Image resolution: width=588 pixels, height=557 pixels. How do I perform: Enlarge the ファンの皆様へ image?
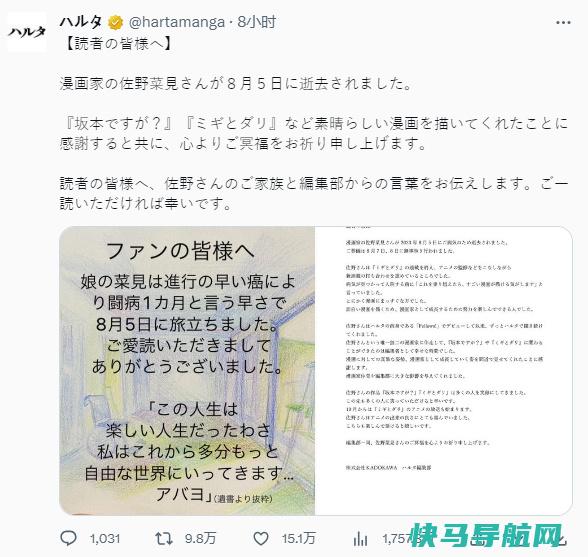click(x=187, y=371)
